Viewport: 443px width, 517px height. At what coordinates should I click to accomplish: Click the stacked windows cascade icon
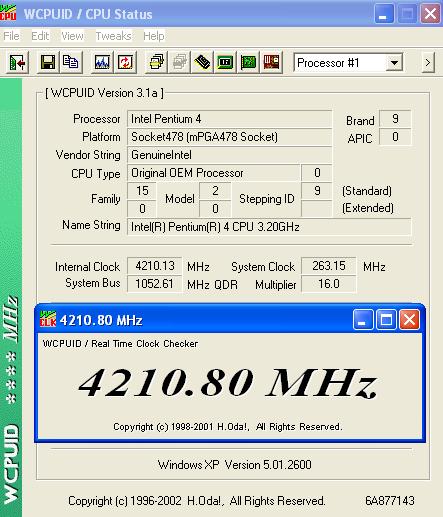coord(156,62)
